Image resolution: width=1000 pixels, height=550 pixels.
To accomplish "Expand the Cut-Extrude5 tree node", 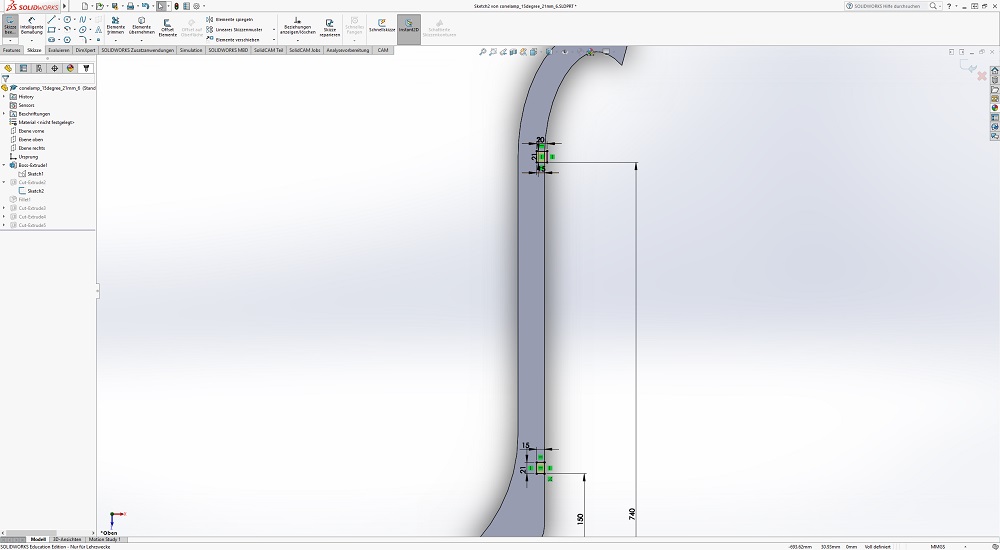I will [x=4, y=225].
